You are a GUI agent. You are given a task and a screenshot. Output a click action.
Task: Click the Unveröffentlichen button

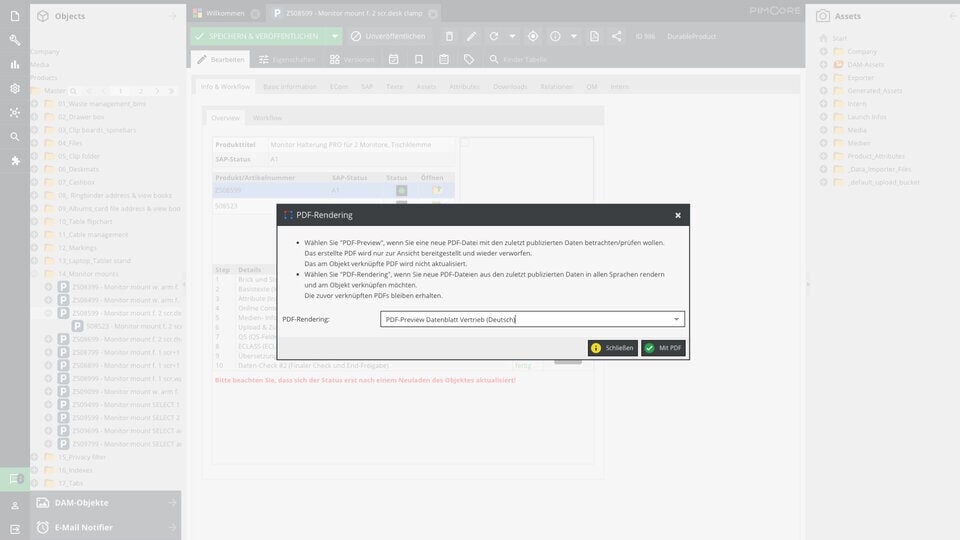[x=388, y=36]
